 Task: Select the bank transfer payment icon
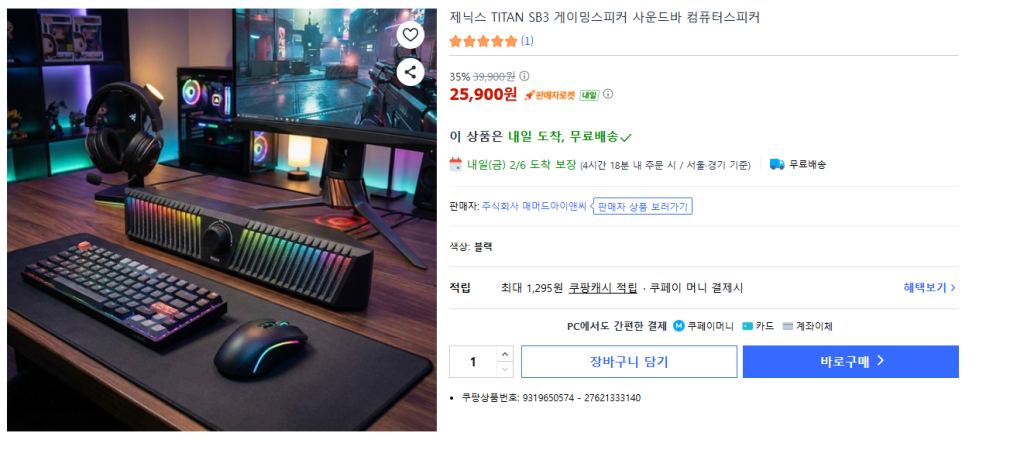point(787,326)
